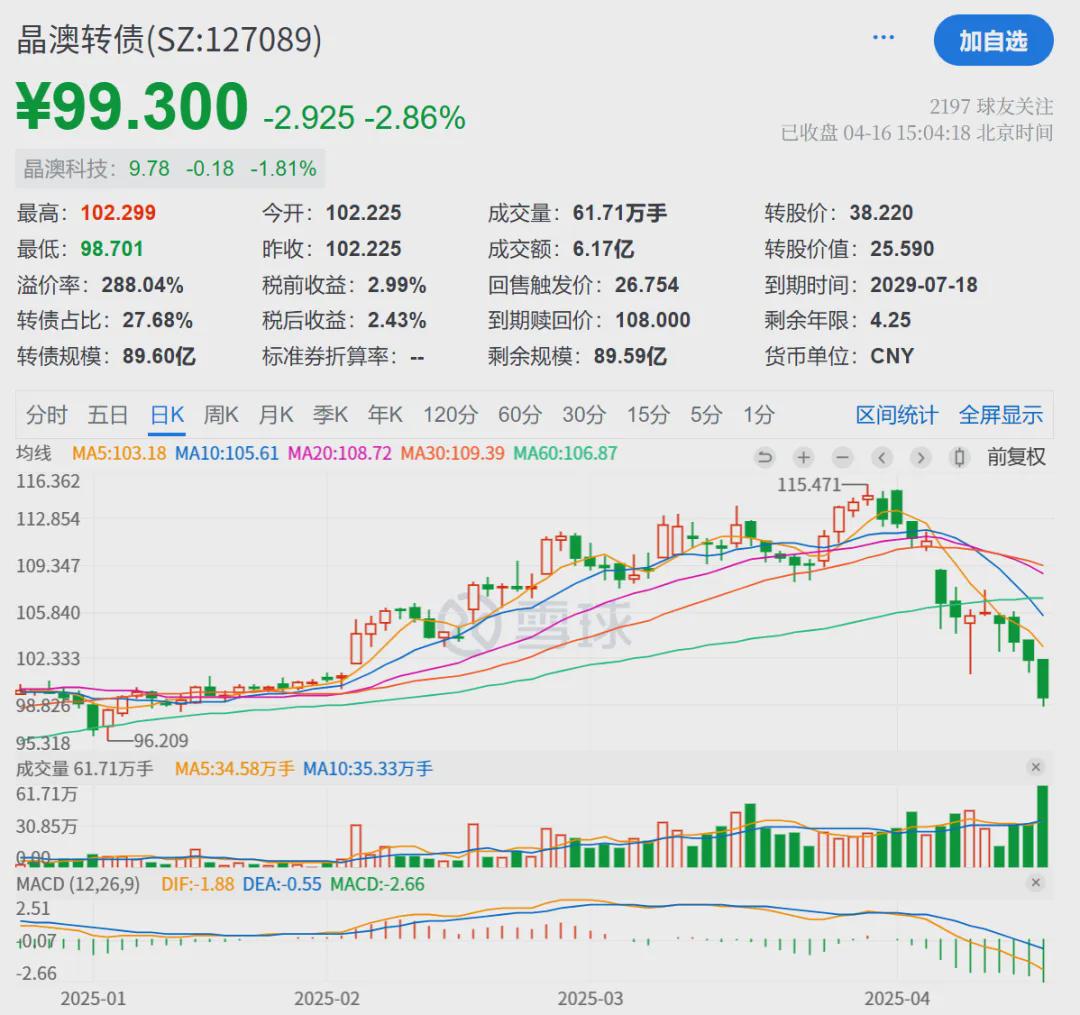Click the 税前收益 value 2.99%
The image size is (1080, 1015).
pos(397,285)
